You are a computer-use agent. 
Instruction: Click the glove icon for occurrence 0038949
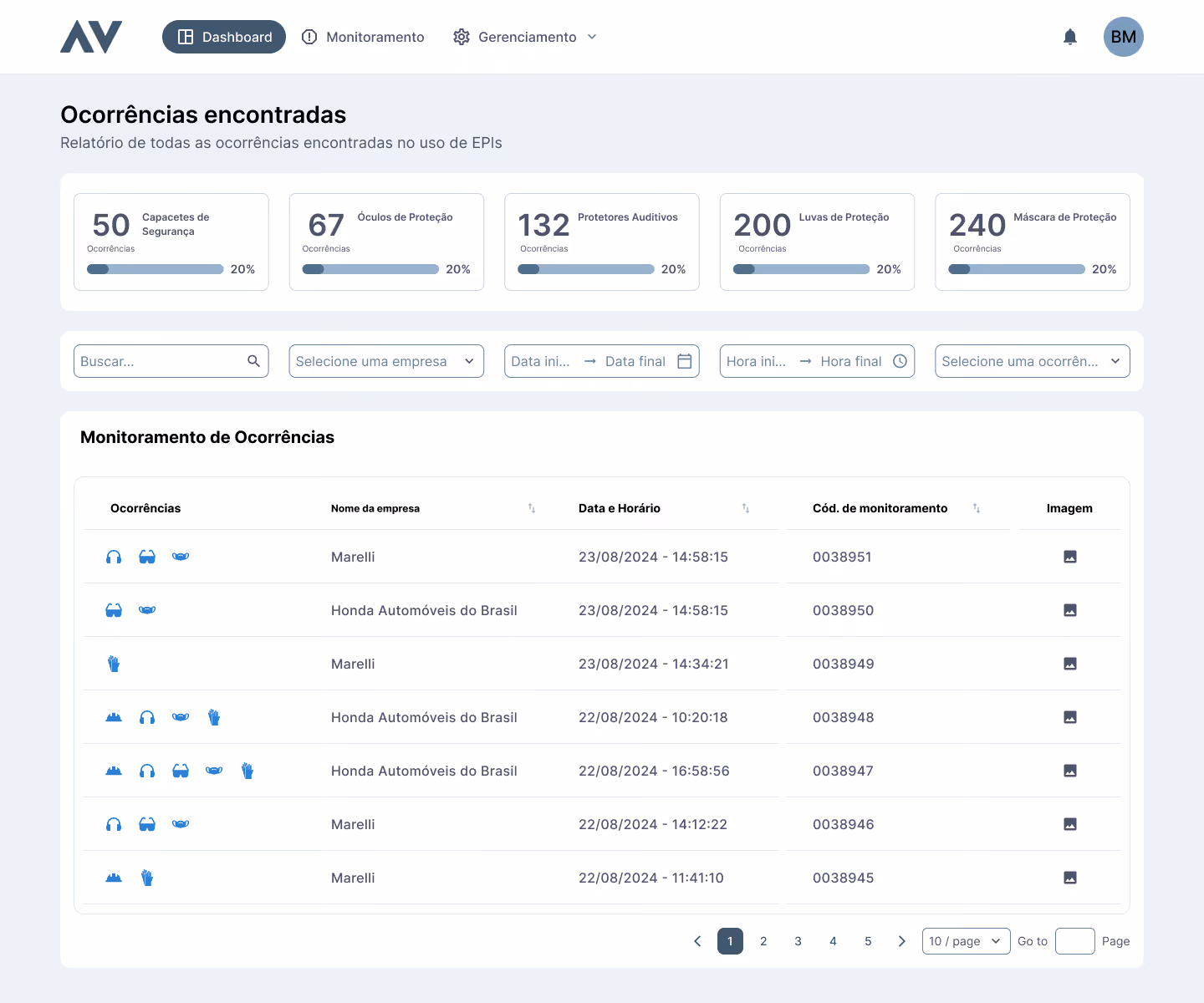(114, 664)
